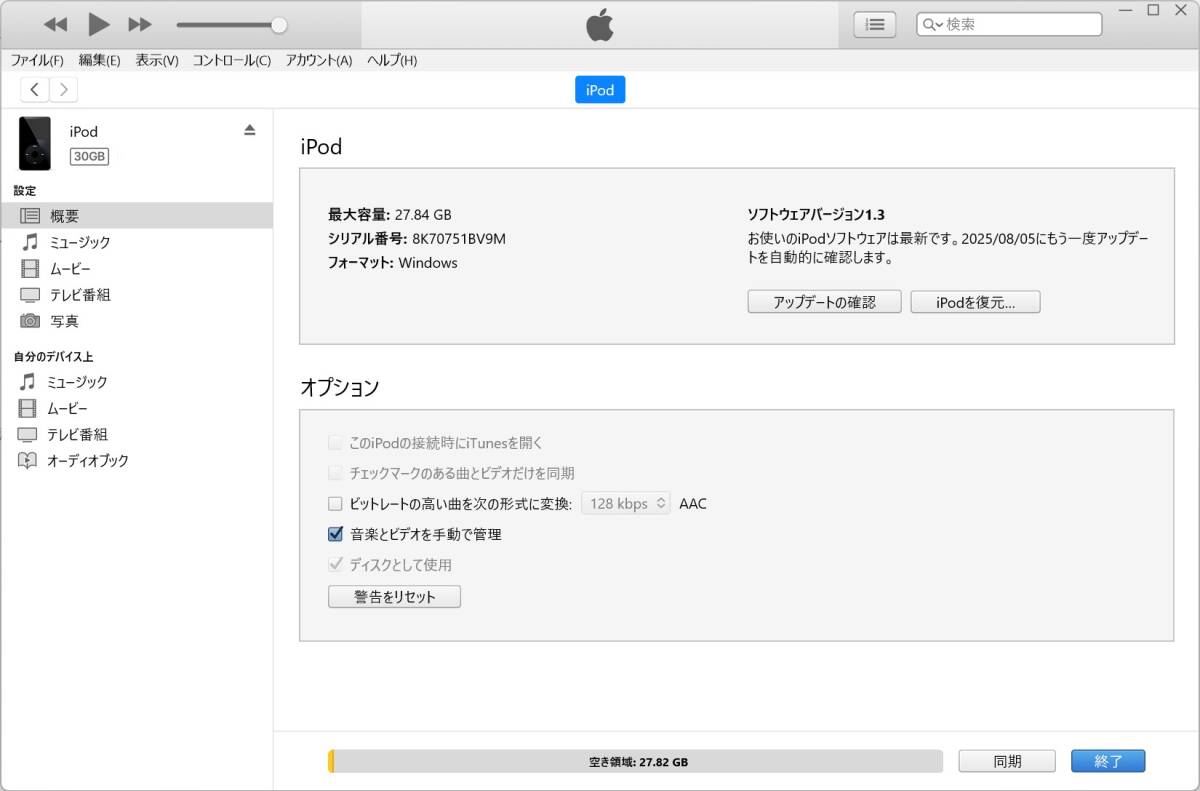Click the iPodを復元... button
The height and width of the screenshot is (791, 1200).
pyautogui.click(x=975, y=302)
